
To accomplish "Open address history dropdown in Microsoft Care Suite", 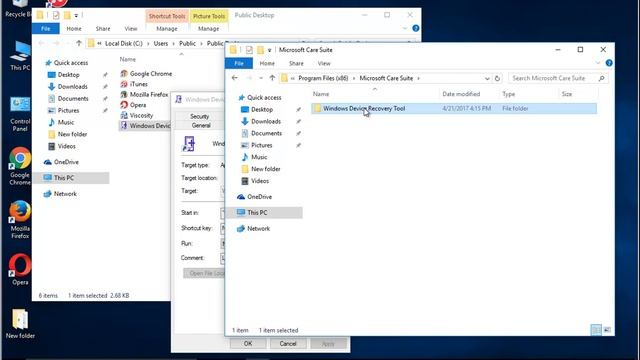I will point(487,78).
